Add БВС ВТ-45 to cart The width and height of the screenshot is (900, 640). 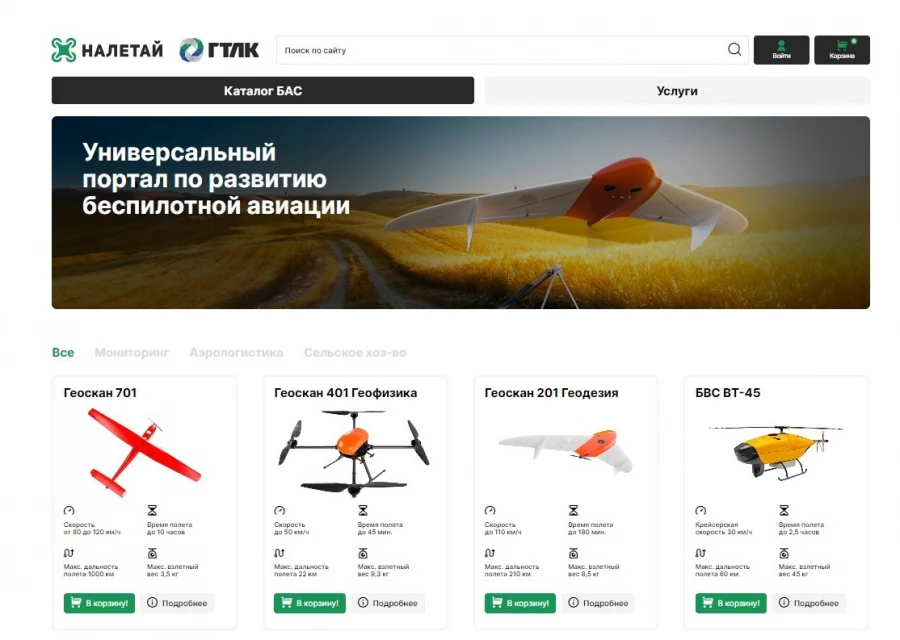coord(731,603)
